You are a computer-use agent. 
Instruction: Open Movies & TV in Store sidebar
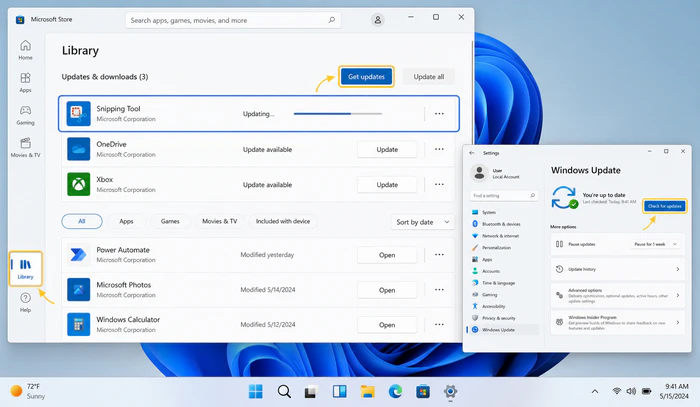tap(25, 147)
